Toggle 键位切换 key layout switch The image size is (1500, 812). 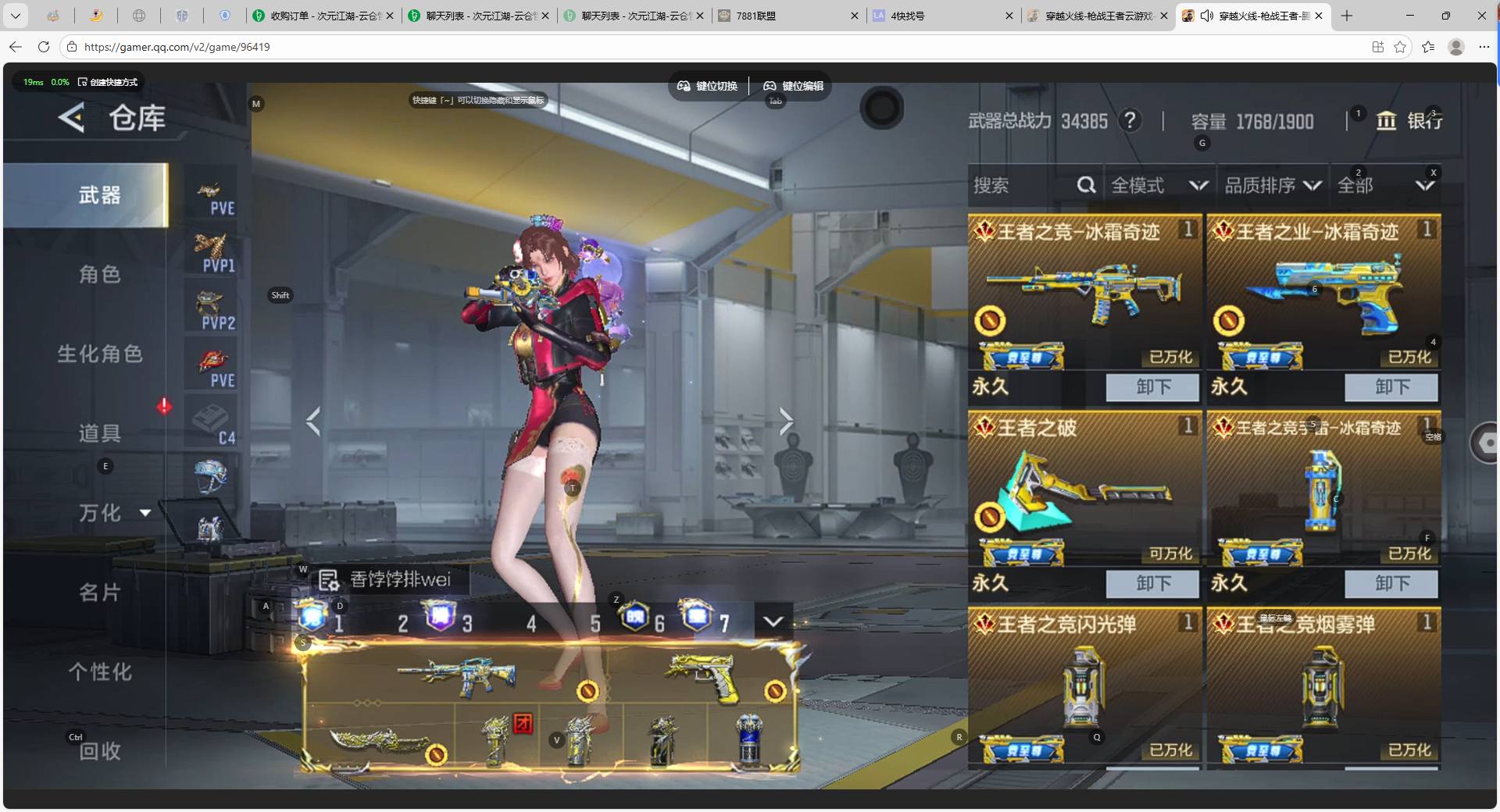(x=708, y=86)
